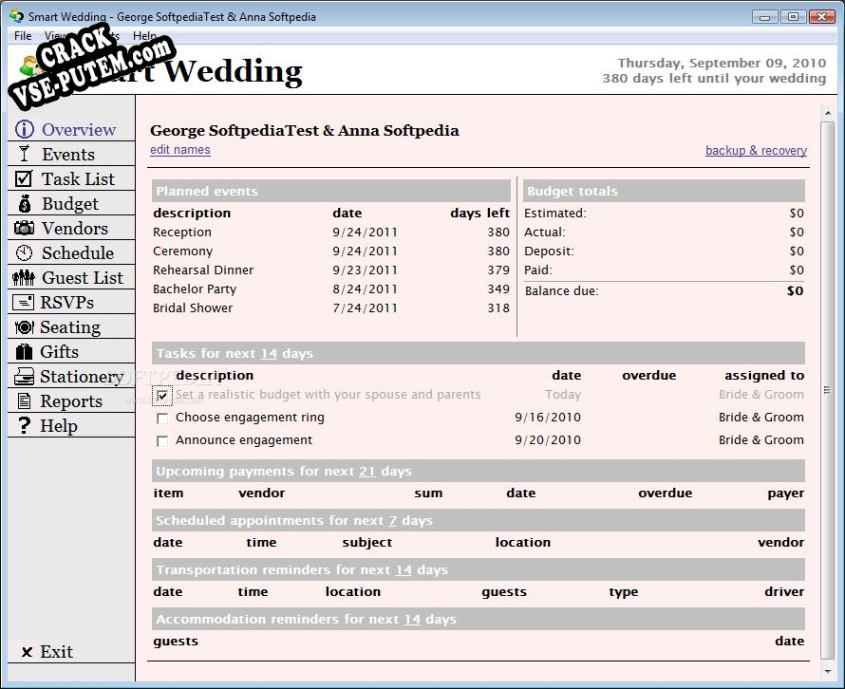Click the 'edit names' link
Image resolution: width=845 pixels, height=689 pixels.
[180, 150]
